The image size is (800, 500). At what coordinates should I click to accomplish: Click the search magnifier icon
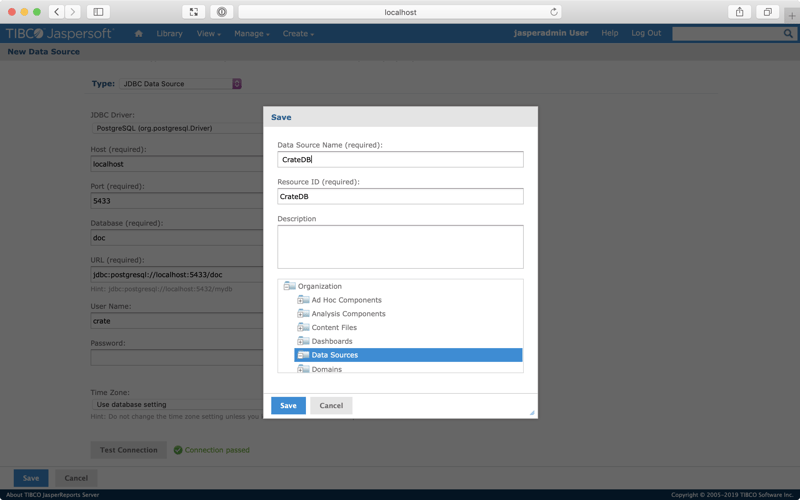pyautogui.click(x=788, y=34)
